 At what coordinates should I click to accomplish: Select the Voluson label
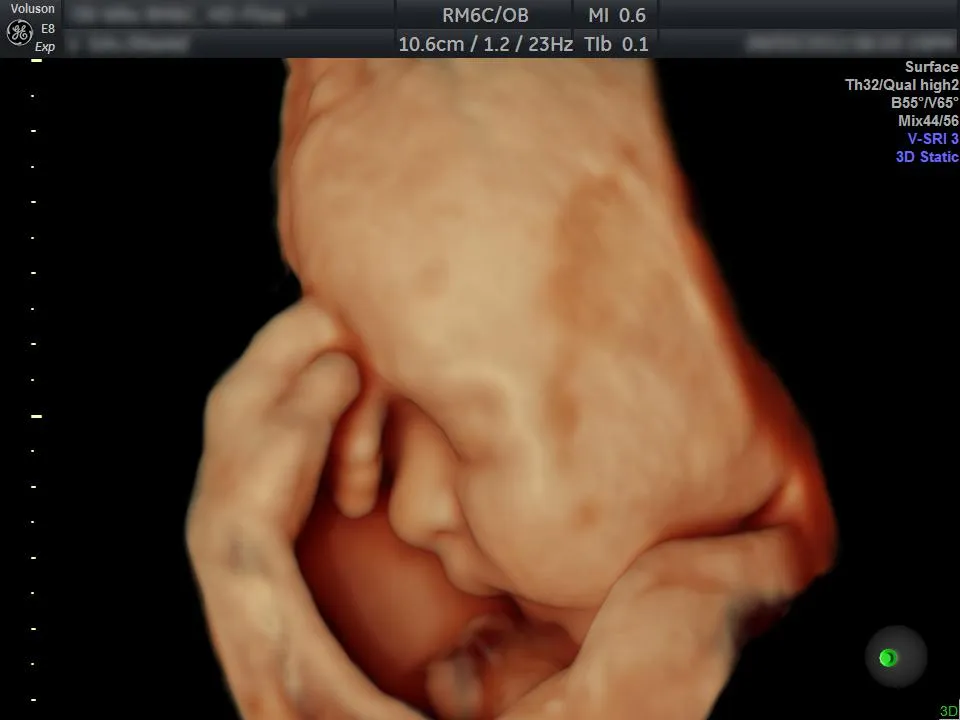(x=32, y=9)
